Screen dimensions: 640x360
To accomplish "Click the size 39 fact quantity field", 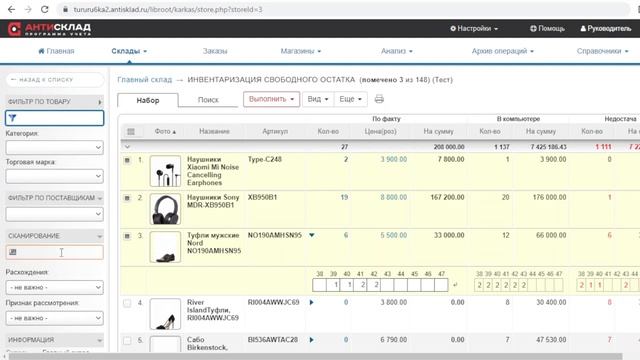I will coord(333,285).
